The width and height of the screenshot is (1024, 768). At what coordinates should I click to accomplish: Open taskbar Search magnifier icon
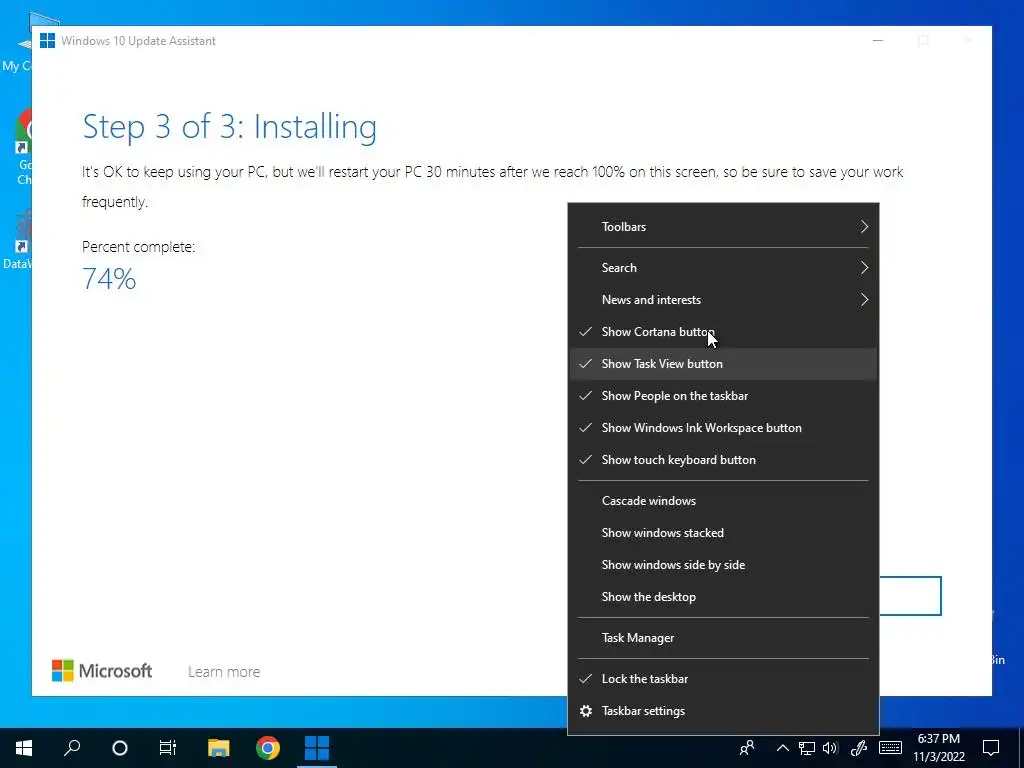tap(72, 748)
